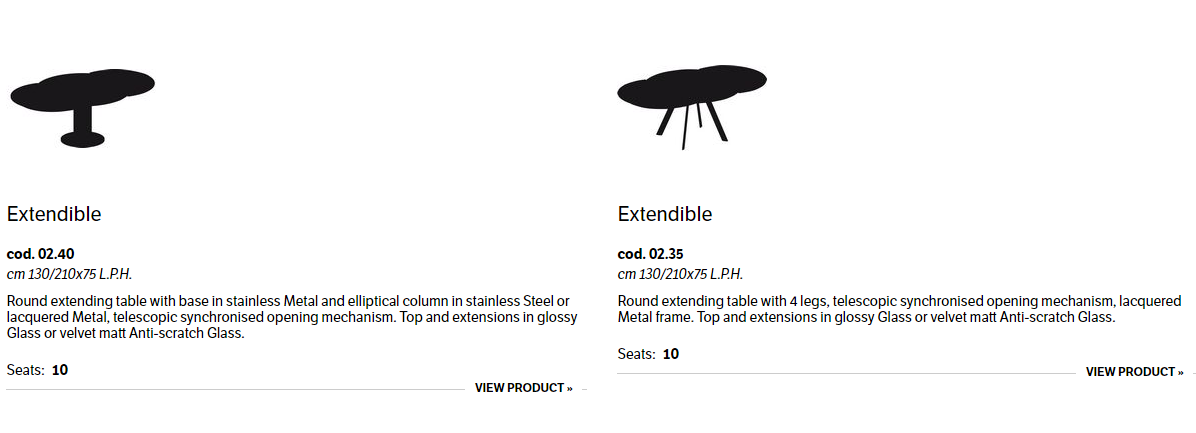Click the description mentioning 4 legs

[x=899, y=309]
